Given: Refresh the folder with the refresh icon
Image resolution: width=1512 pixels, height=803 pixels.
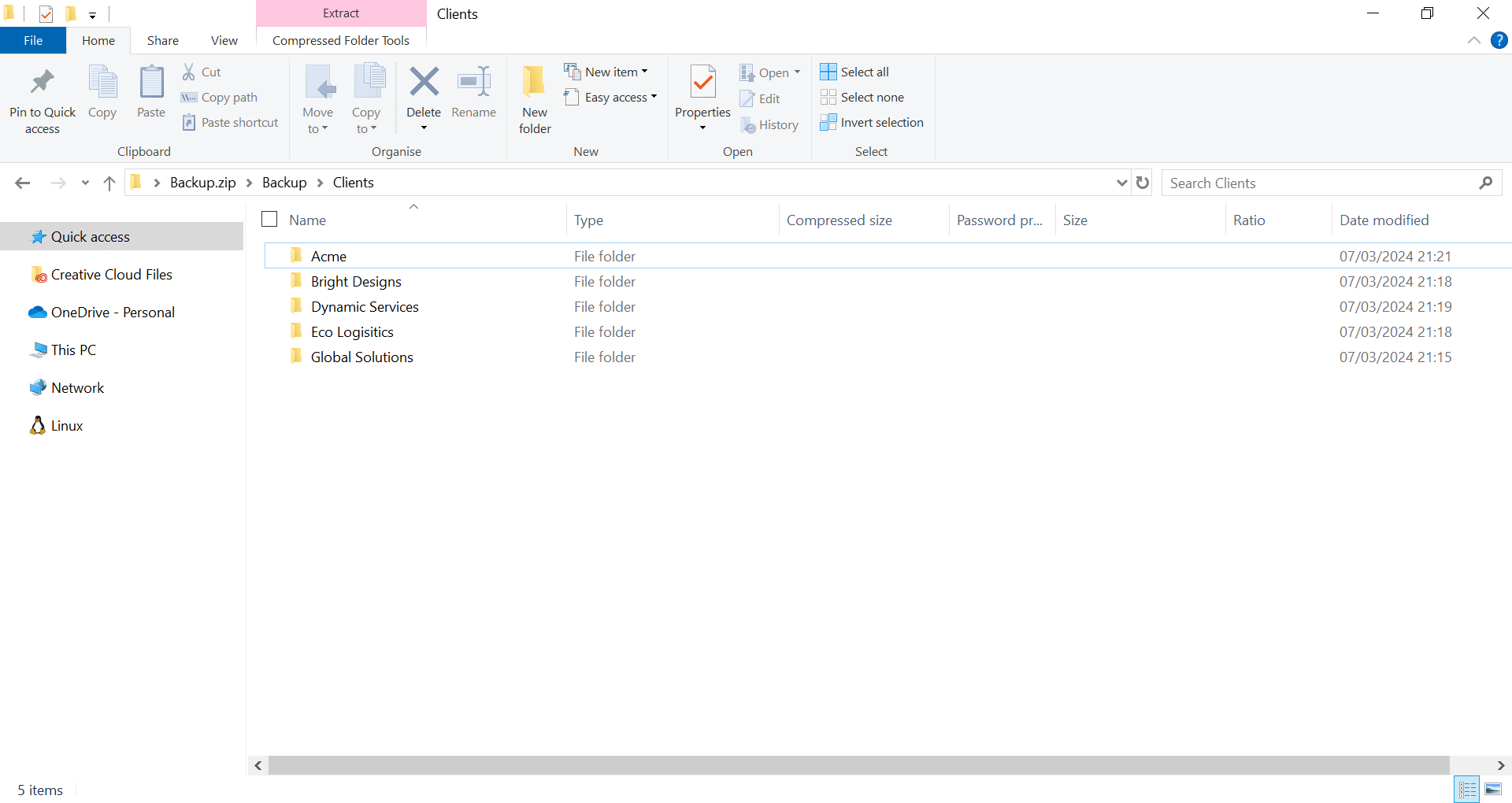Looking at the screenshot, I should (x=1143, y=182).
